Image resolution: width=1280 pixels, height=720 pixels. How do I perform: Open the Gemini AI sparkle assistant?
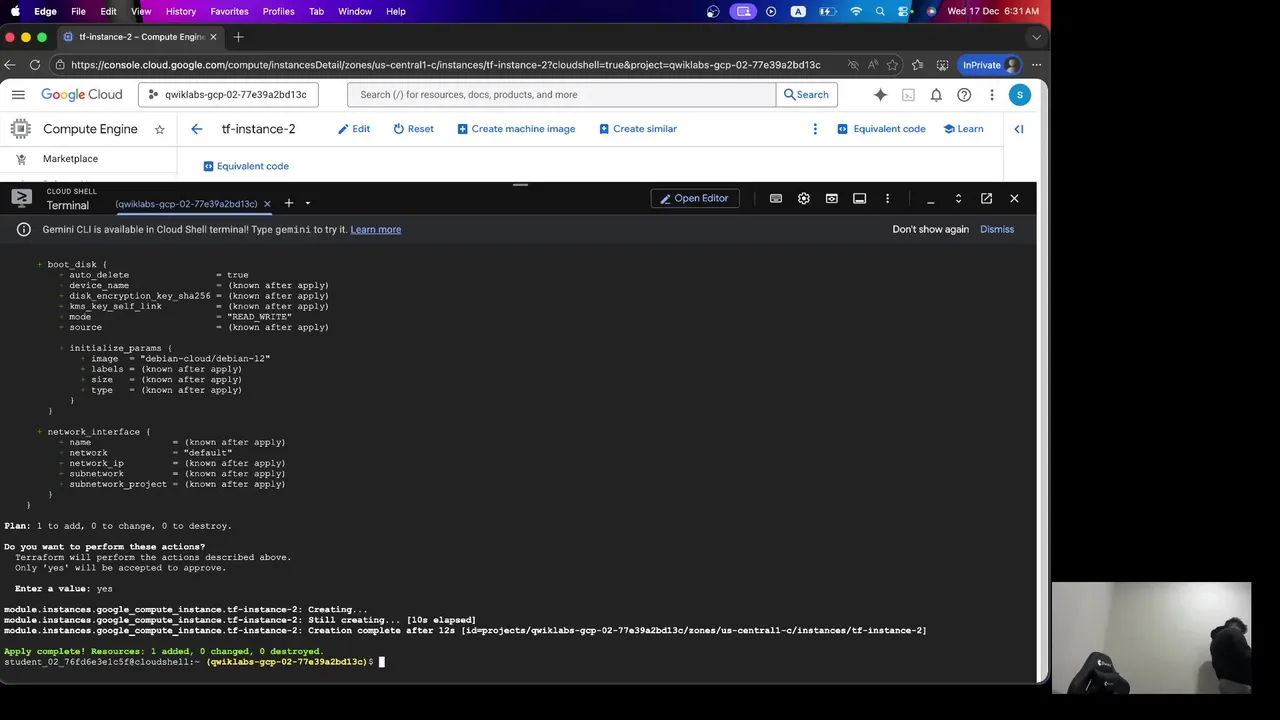pyautogui.click(x=880, y=95)
